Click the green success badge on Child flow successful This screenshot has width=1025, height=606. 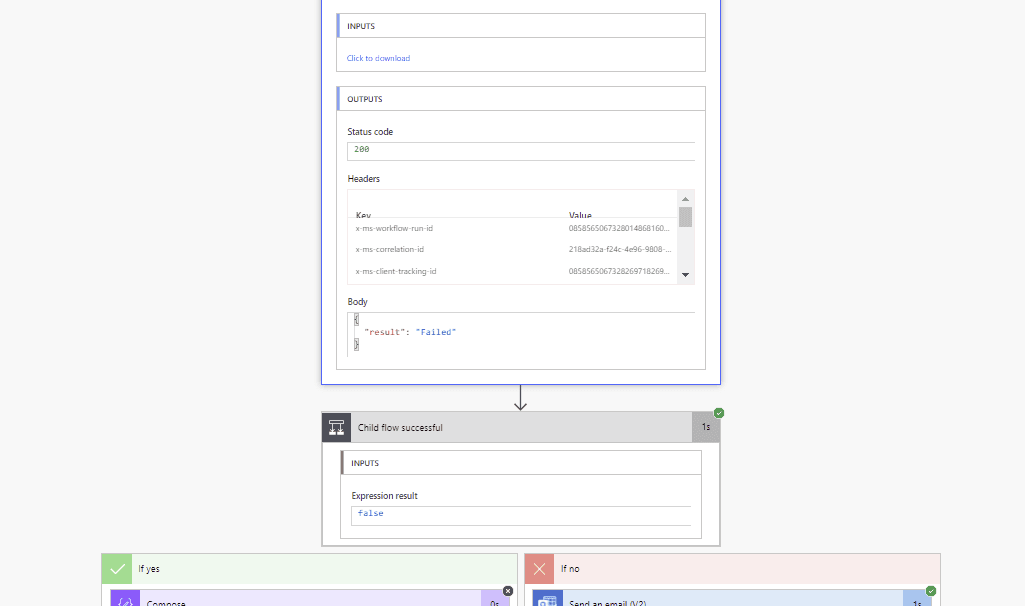click(719, 413)
